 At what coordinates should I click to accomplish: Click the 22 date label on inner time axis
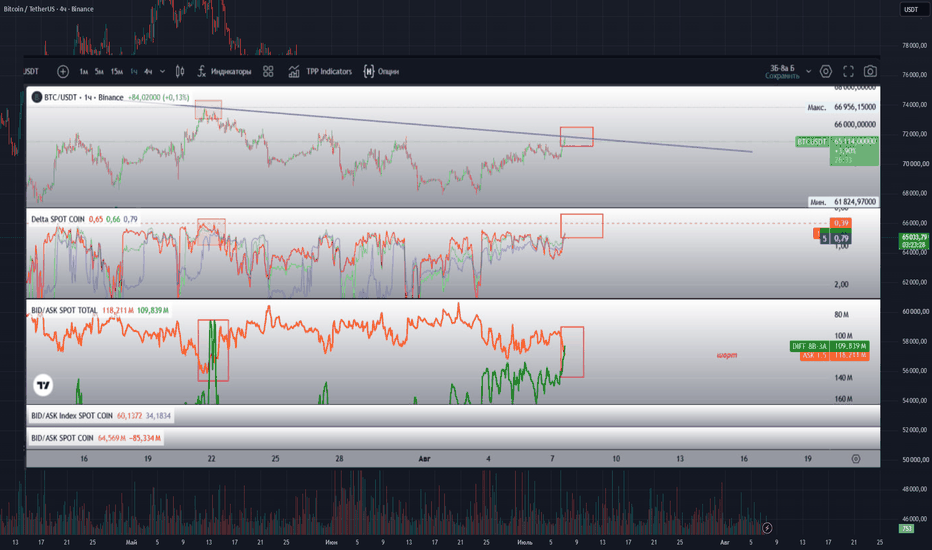(x=212, y=458)
